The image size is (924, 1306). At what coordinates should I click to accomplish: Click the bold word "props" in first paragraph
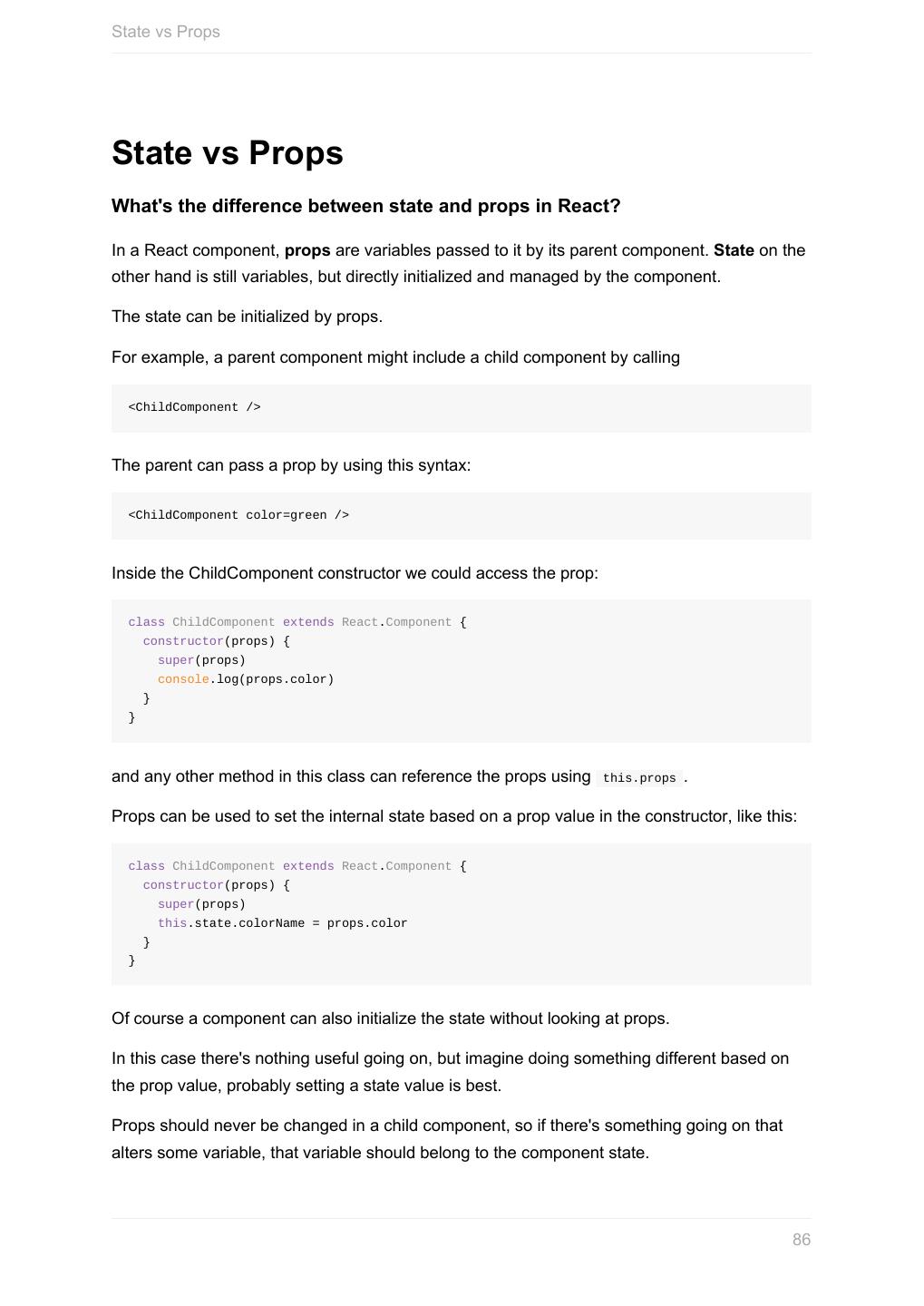(307, 250)
